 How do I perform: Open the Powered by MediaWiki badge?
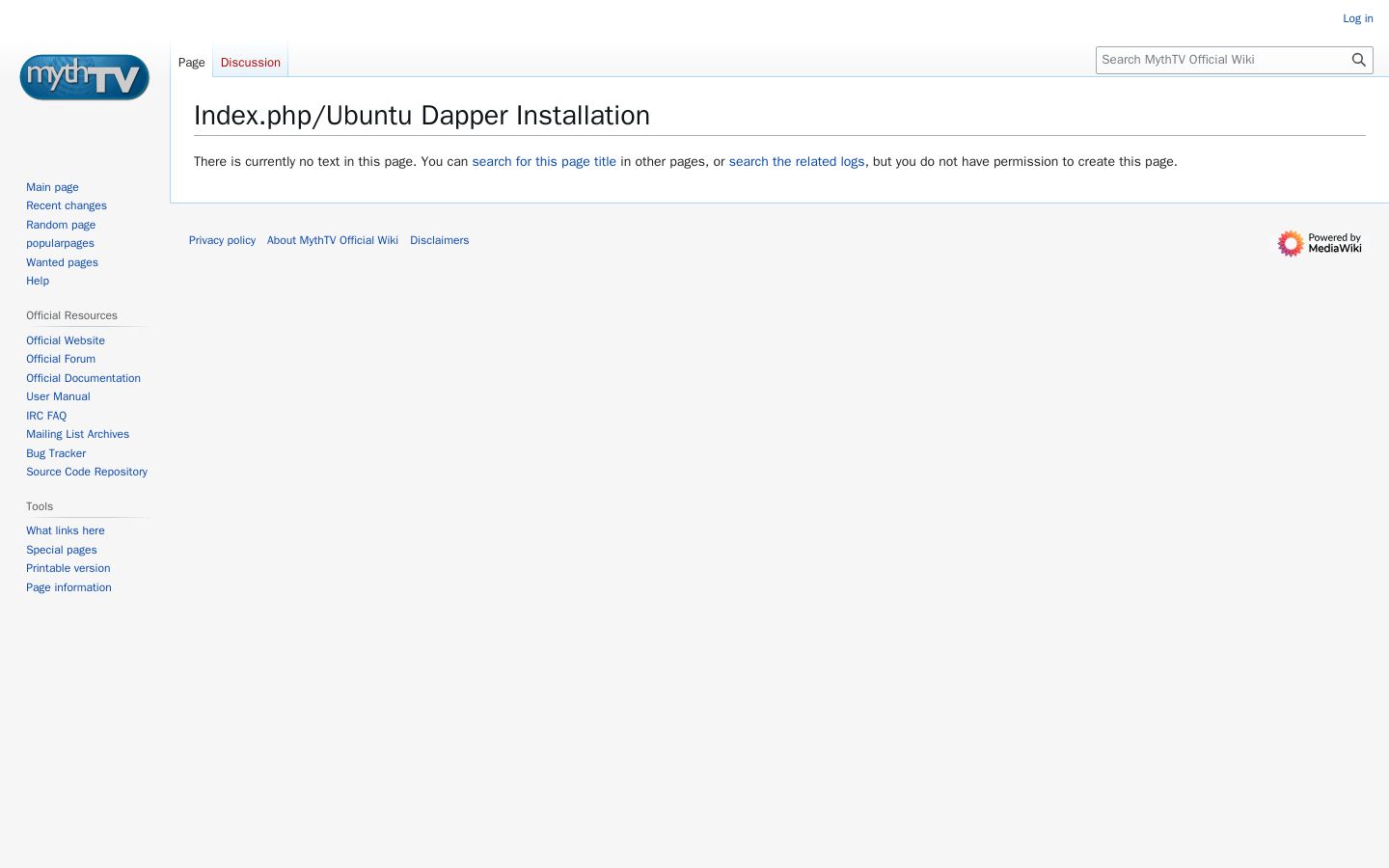1320,243
